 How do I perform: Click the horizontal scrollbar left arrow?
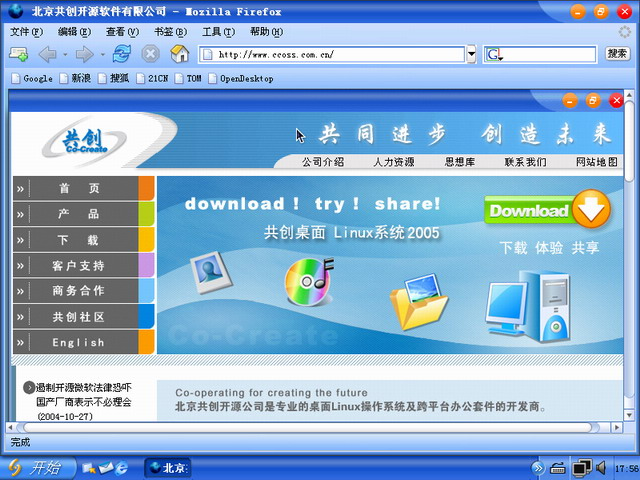coord(11,427)
